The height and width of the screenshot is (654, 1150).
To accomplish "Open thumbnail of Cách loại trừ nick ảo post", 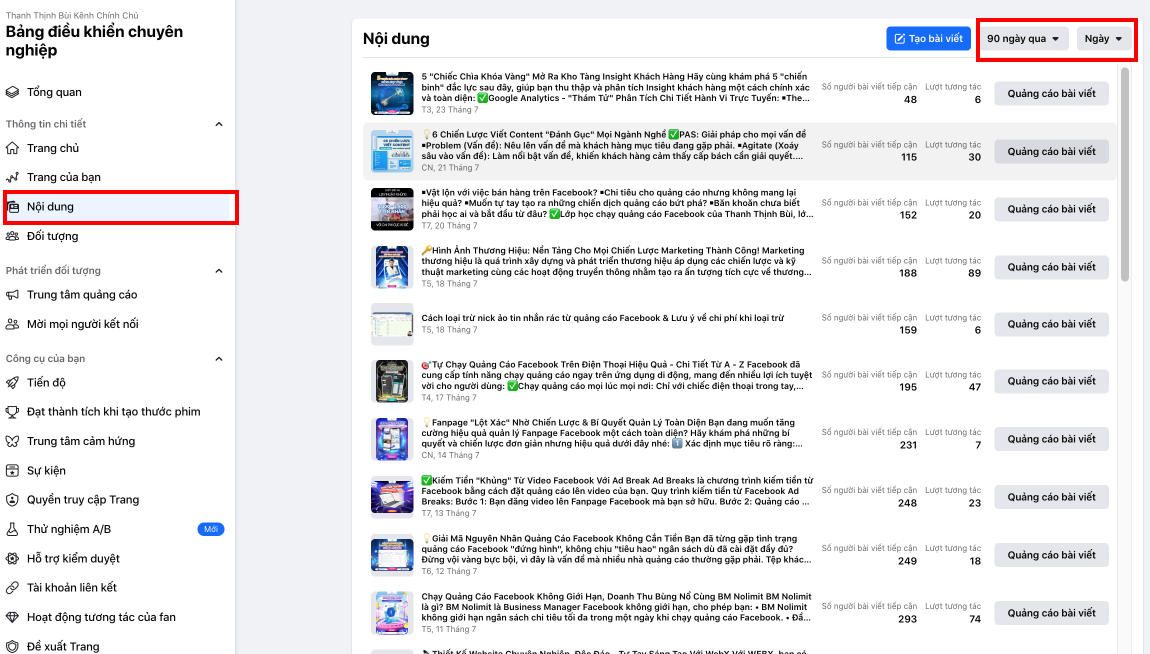I will coord(392,324).
